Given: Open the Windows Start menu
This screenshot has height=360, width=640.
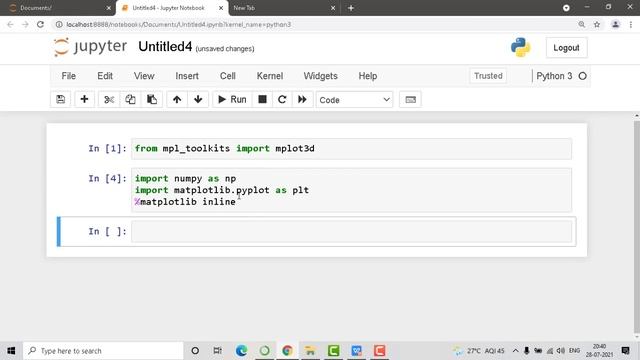Looking at the screenshot, I should [11, 351].
